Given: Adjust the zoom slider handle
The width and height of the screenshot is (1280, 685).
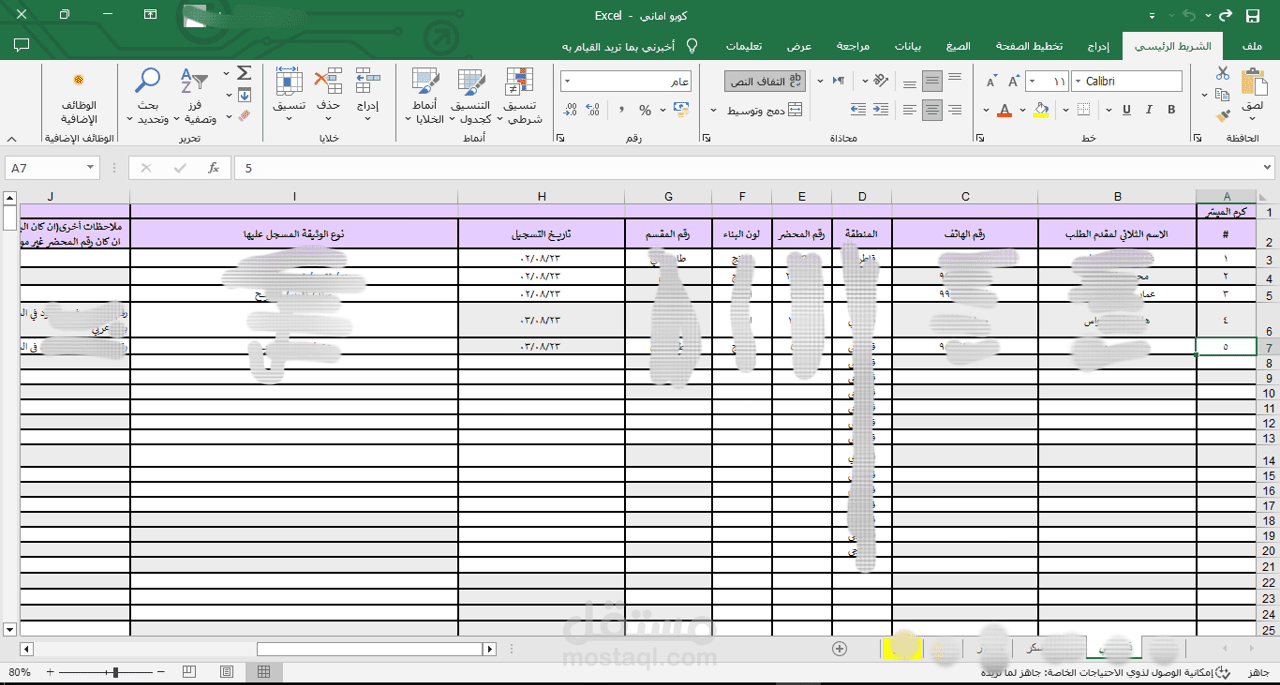Looking at the screenshot, I should tap(117, 672).
